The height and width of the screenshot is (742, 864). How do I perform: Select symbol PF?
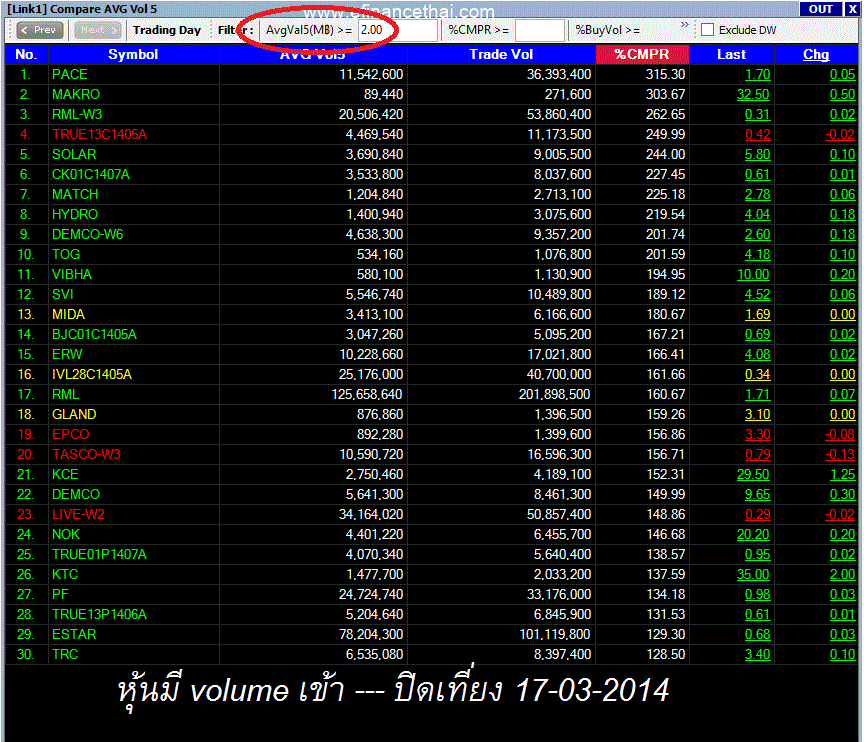click(x=61, y=594)
